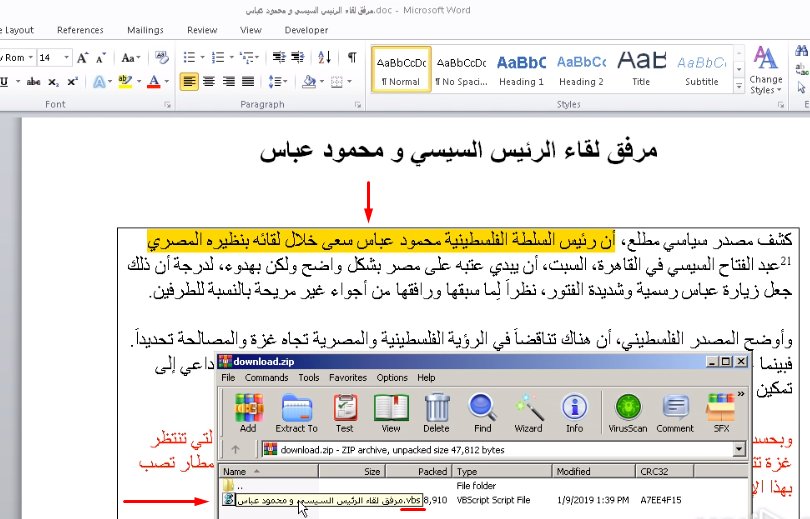
Task: Go up one level in WinRAR
Action: pos(236,450)
